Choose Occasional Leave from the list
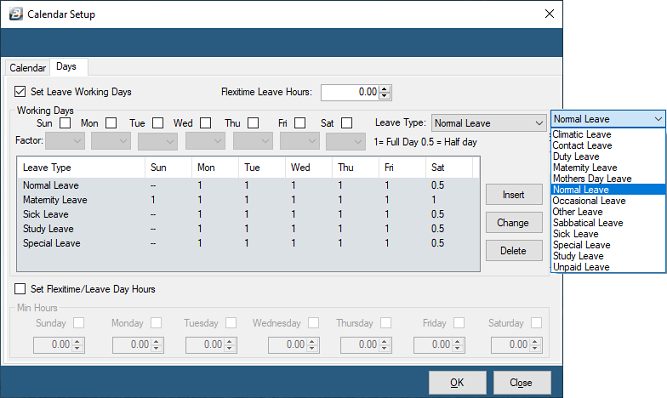The image size is (667, 398). [x=608, y=201]
